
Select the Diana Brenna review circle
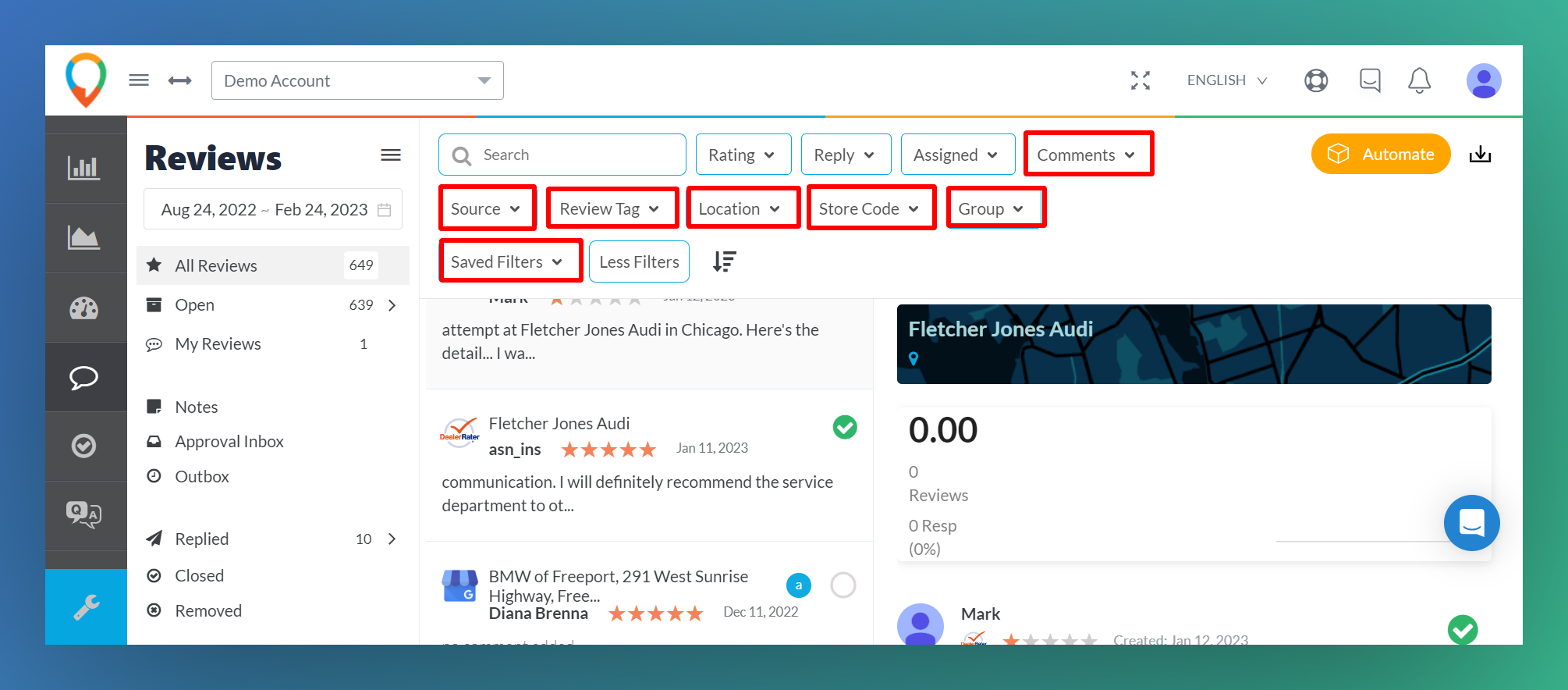(x=843, y=585)
